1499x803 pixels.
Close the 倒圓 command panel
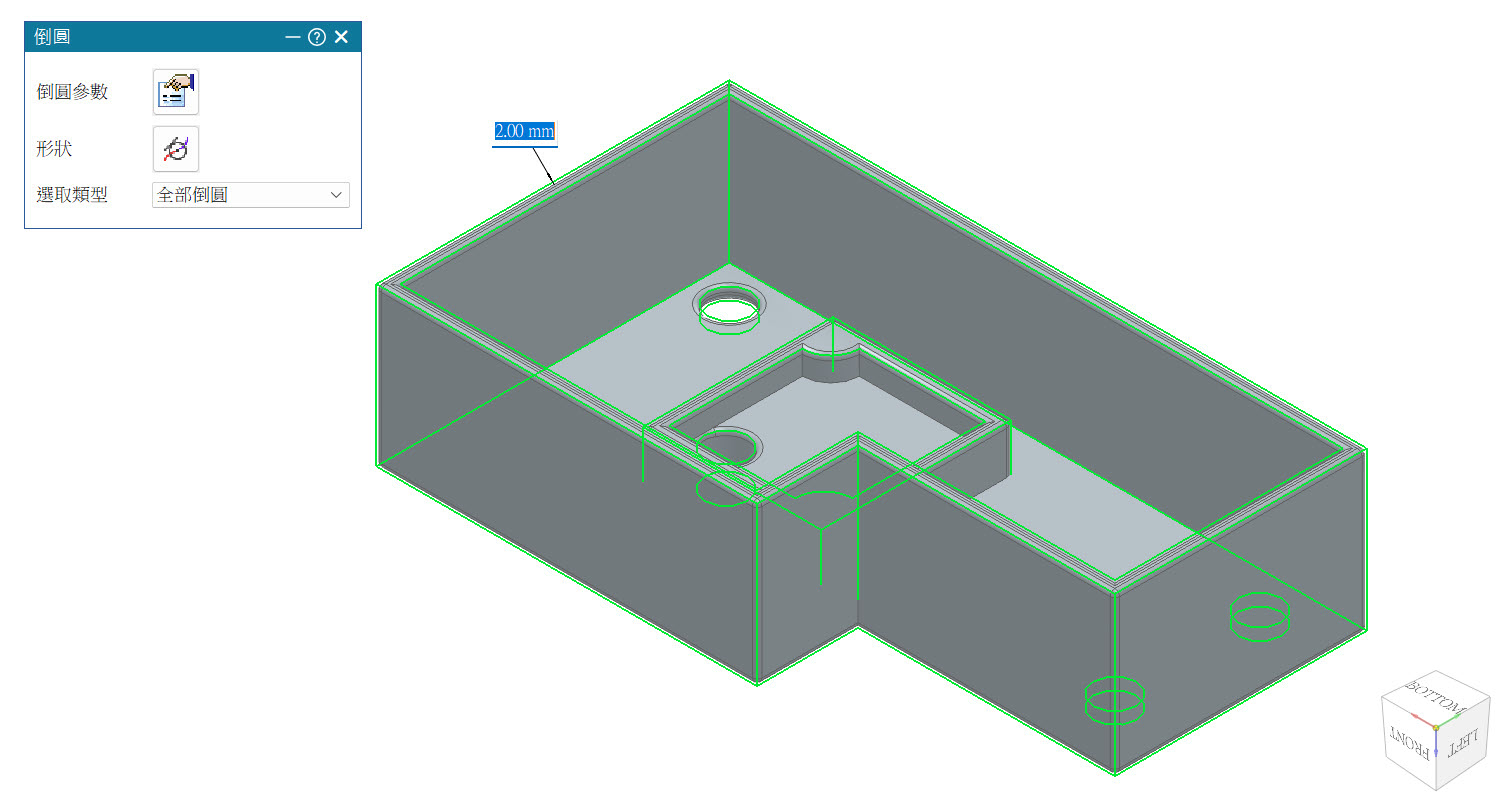pyautogui.click(x=342, y=37)
